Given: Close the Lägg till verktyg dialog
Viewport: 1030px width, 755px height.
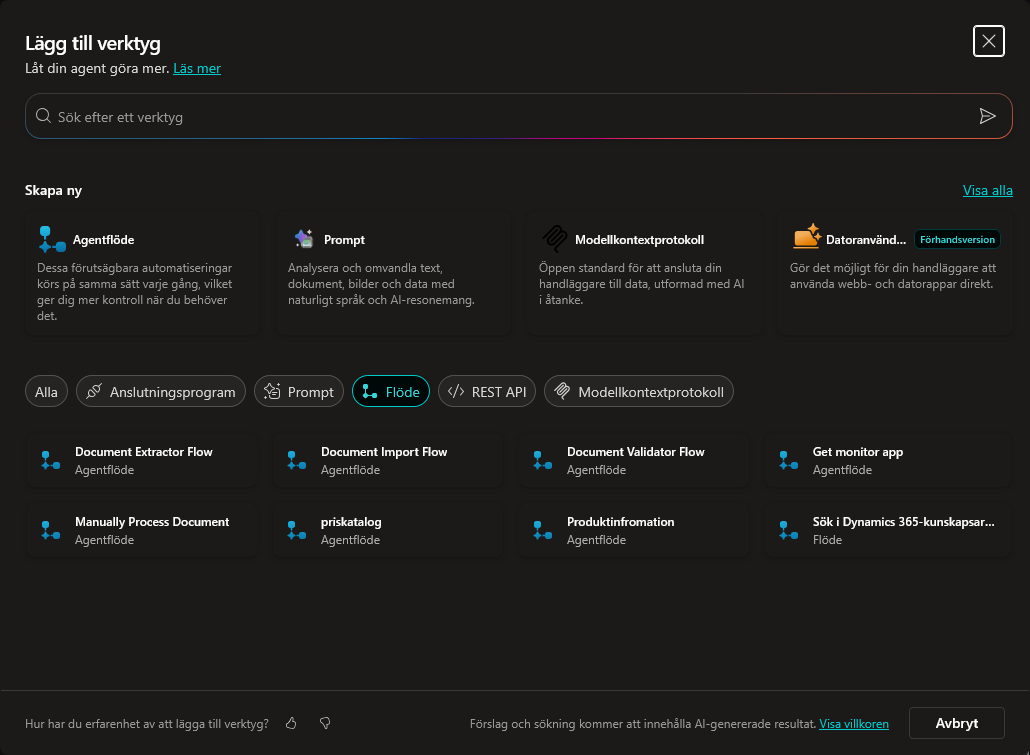Looking at the screenshot, I should tap(989, 41).
